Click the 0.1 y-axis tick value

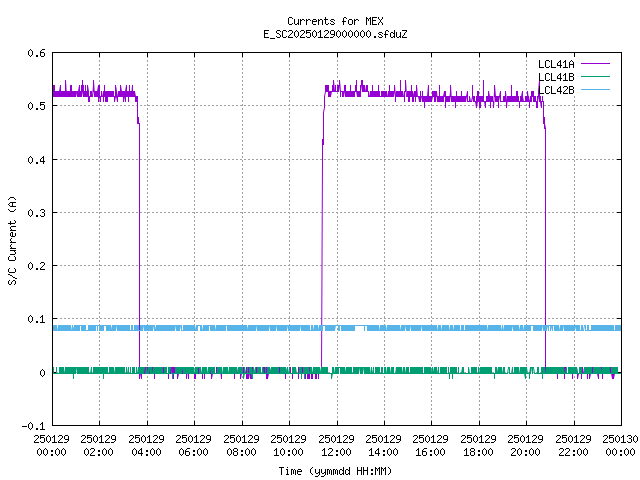[36, 319]
